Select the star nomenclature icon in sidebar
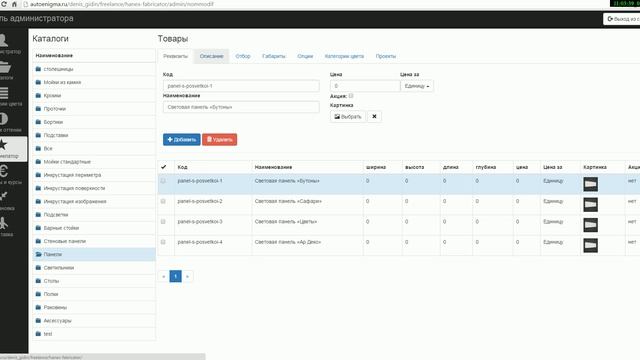The height and width of the screenshot is (360, 640). click(3, 144)
